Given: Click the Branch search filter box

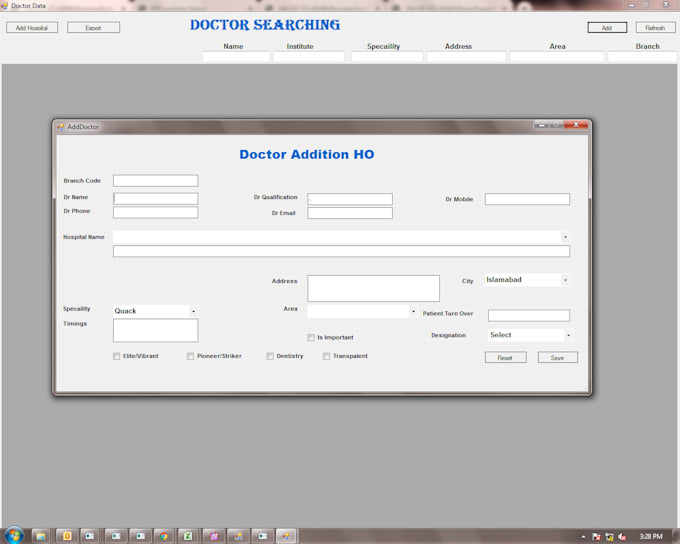Looking at the screenshot, I should (642, 56).
